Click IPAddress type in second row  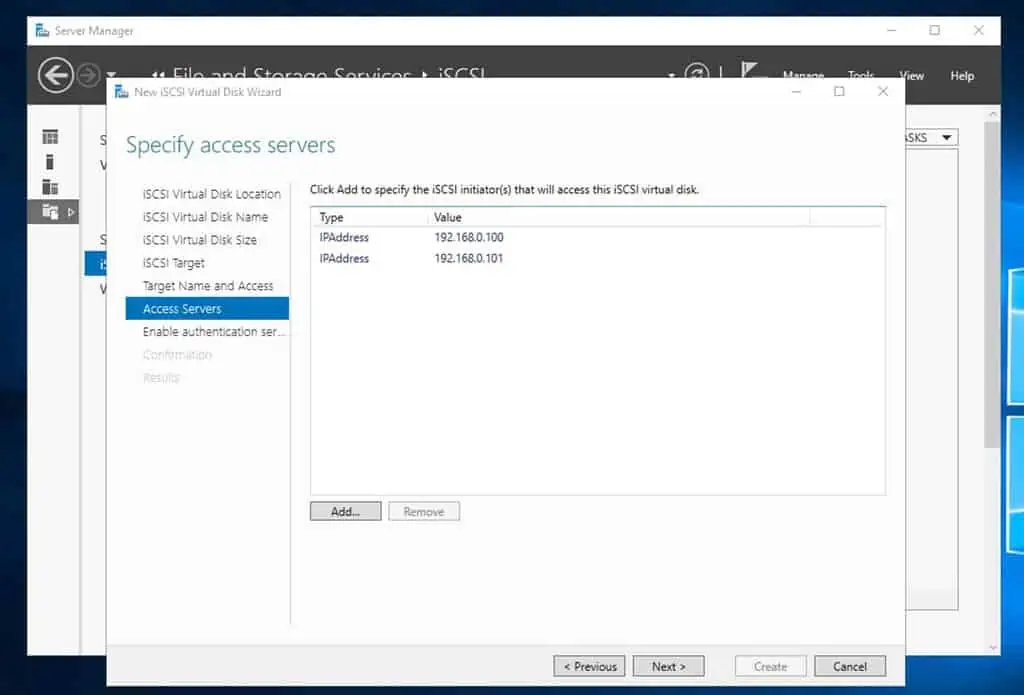click(344, 258)
